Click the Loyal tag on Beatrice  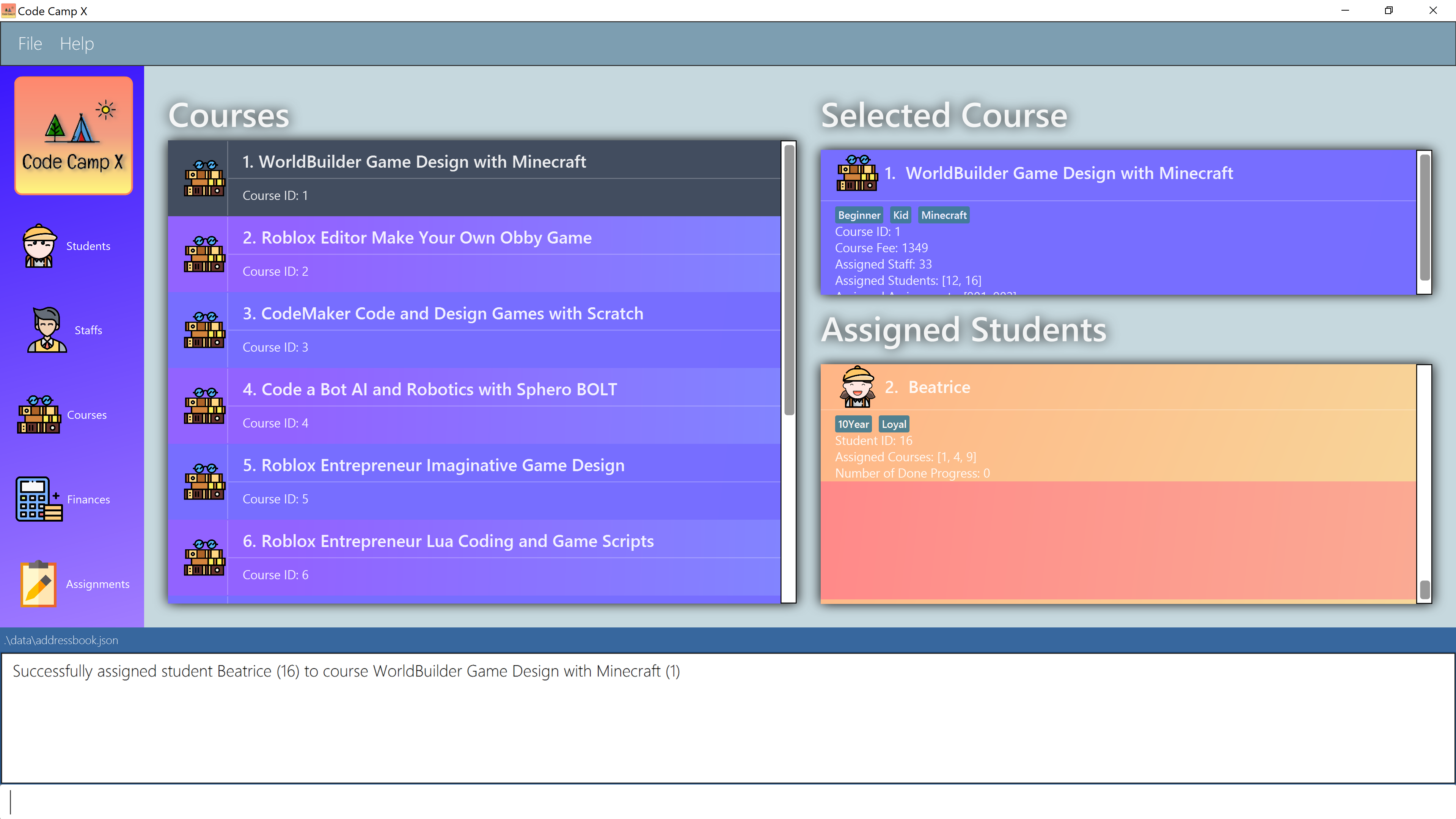pyautogui.click(x=894, y=424)
